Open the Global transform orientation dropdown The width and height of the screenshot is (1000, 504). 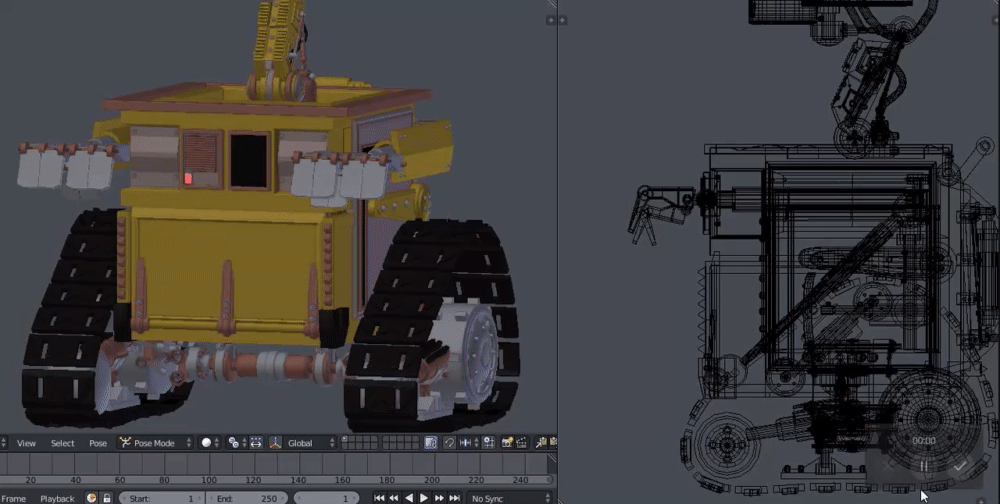[309, 443]
